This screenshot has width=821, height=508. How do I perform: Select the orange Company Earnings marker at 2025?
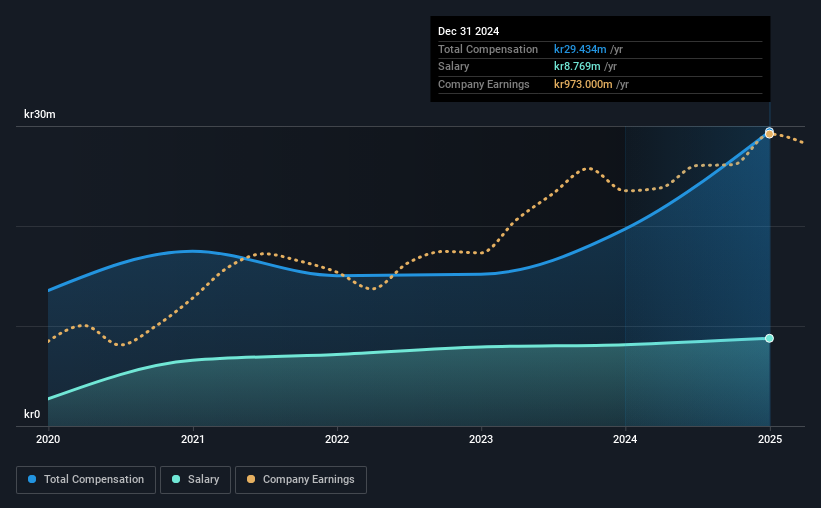pos(769,134)
